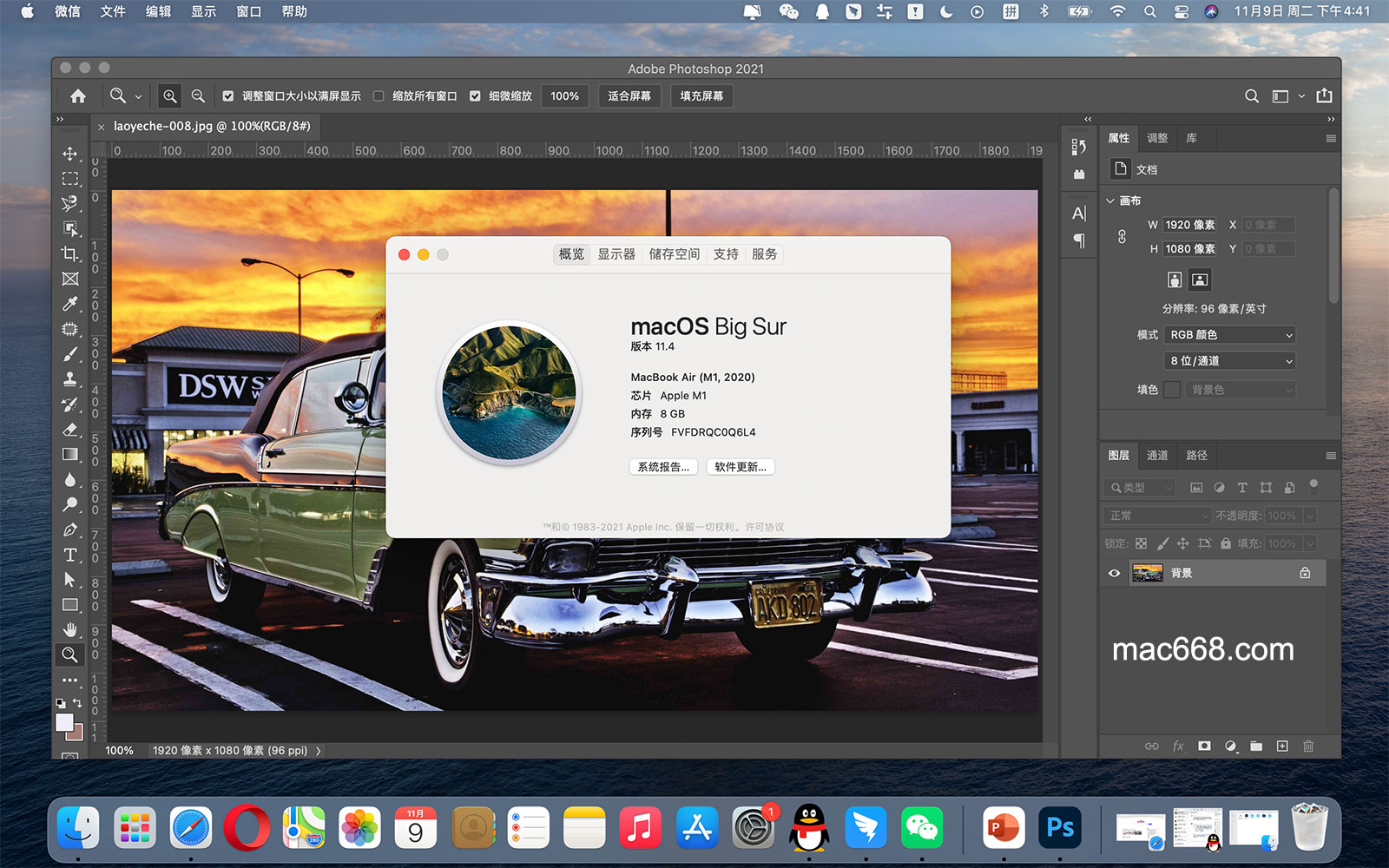Select the Horizontal Type tool
Viewport: 1389px width, 868px height.
pyautogui.click(x=70, y=556)
